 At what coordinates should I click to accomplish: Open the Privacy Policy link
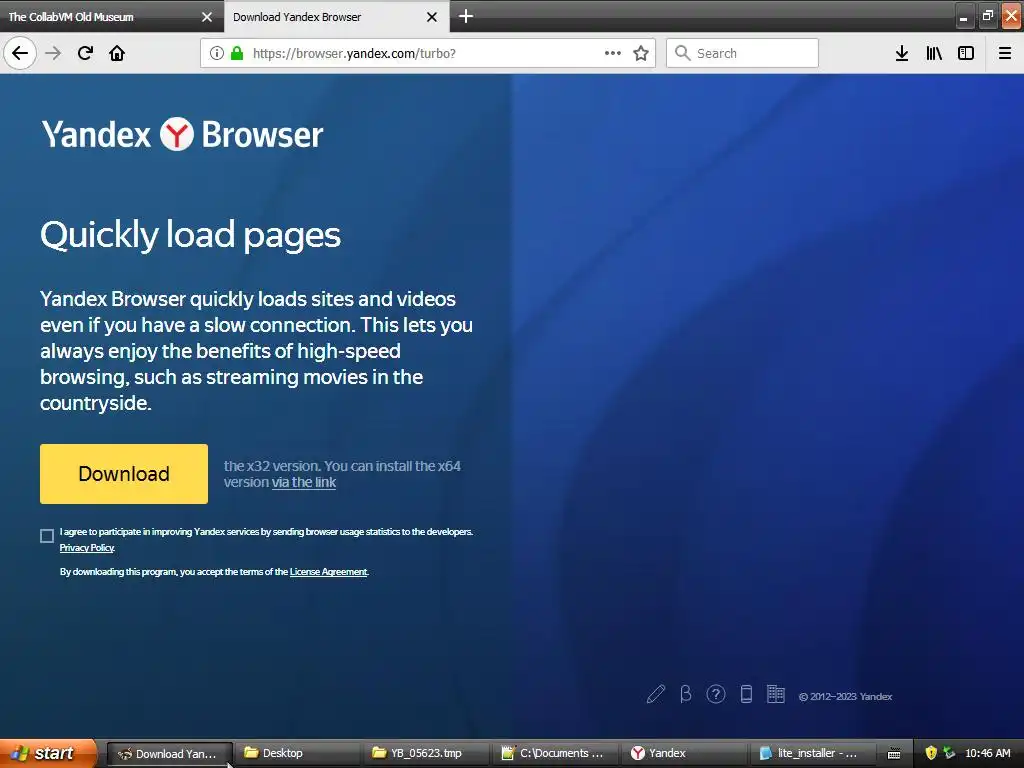coord(87,548)
